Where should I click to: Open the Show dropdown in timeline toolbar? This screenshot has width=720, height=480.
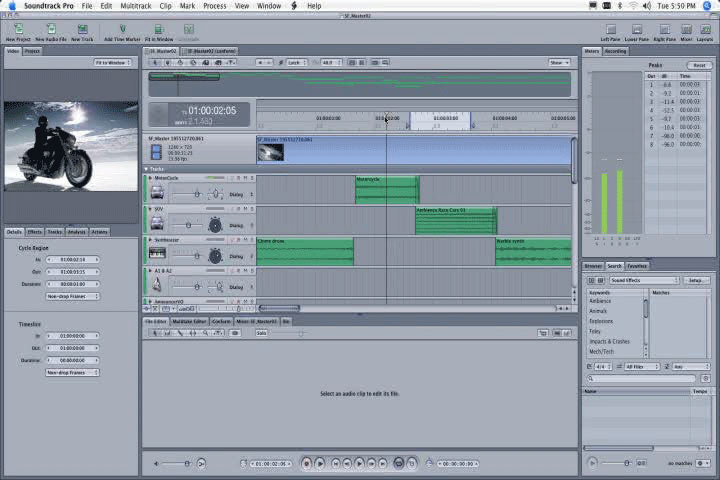coord(559,62)
